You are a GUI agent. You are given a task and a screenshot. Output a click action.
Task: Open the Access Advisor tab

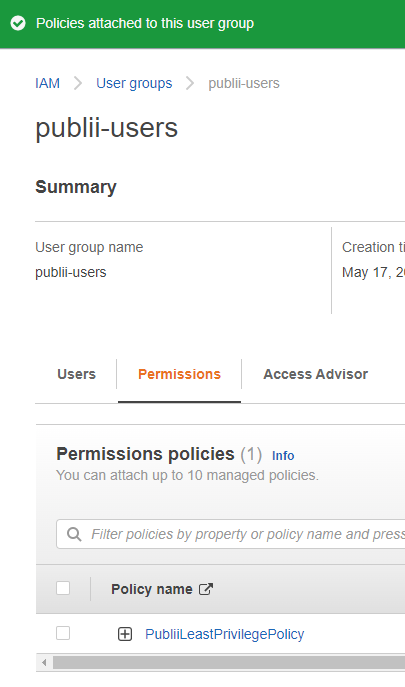(x=316, y=374)
